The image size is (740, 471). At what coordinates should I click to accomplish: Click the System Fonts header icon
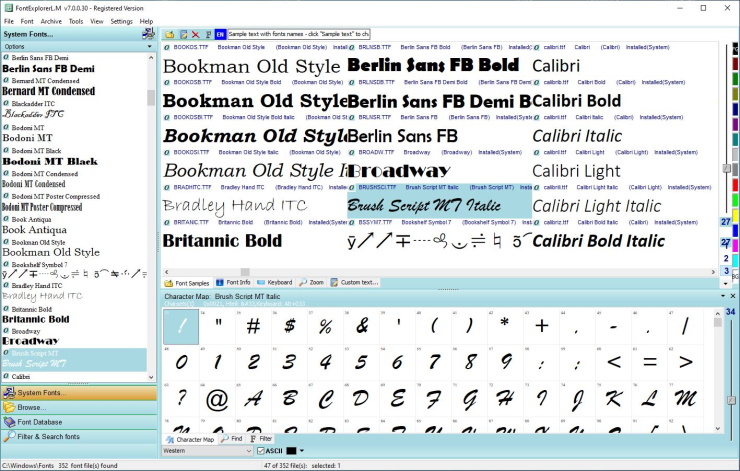[x=148, y=34]
